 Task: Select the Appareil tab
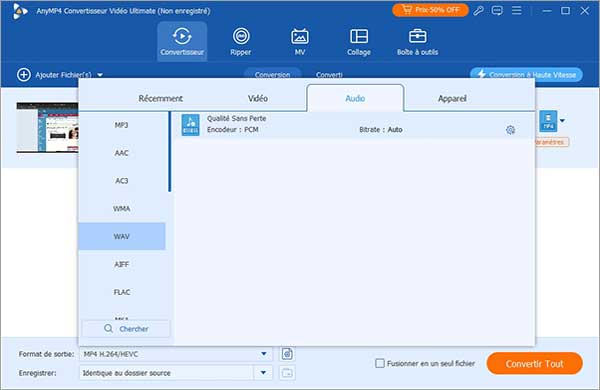(452, 98)
